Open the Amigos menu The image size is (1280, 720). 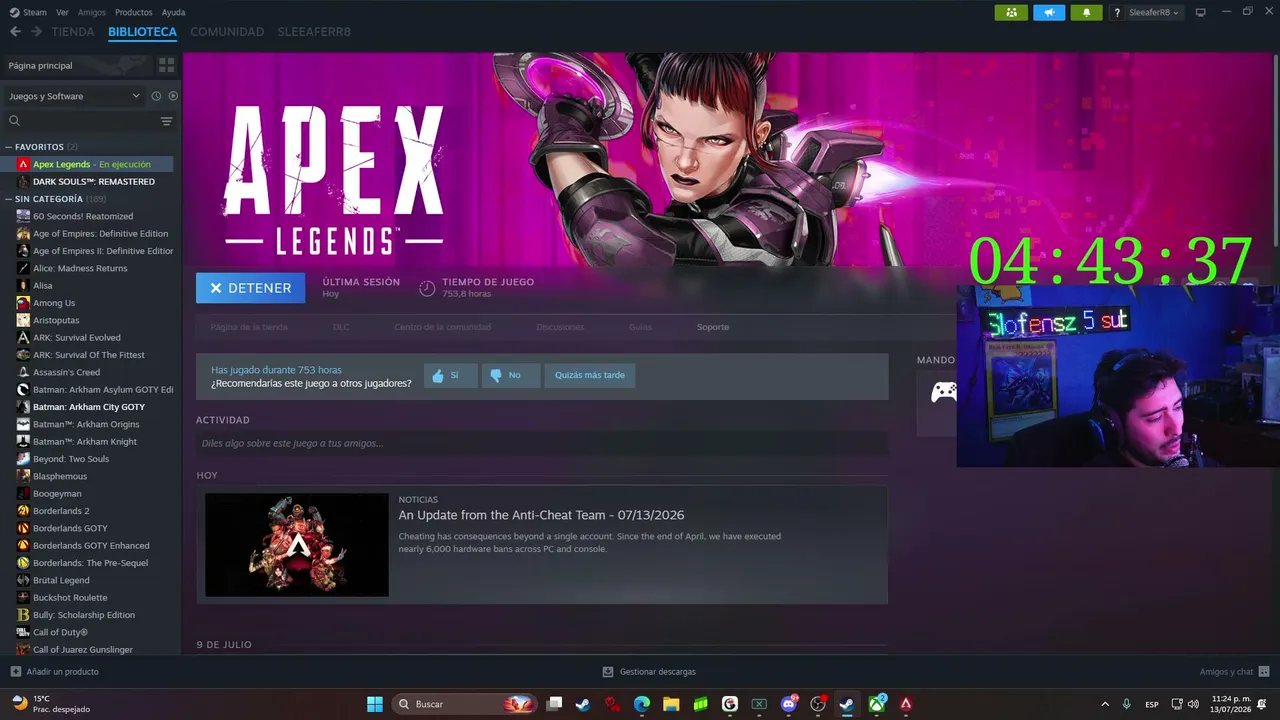[x=92, y=12]
